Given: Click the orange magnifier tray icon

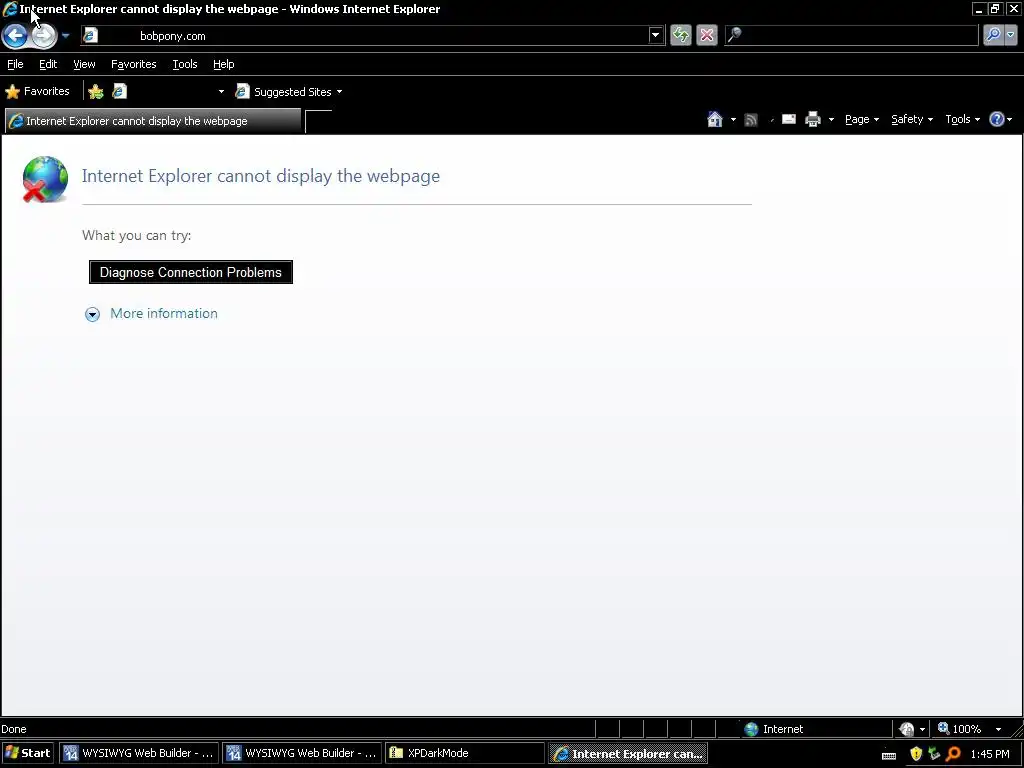Looking at the screenshot, I should (953, 754).
